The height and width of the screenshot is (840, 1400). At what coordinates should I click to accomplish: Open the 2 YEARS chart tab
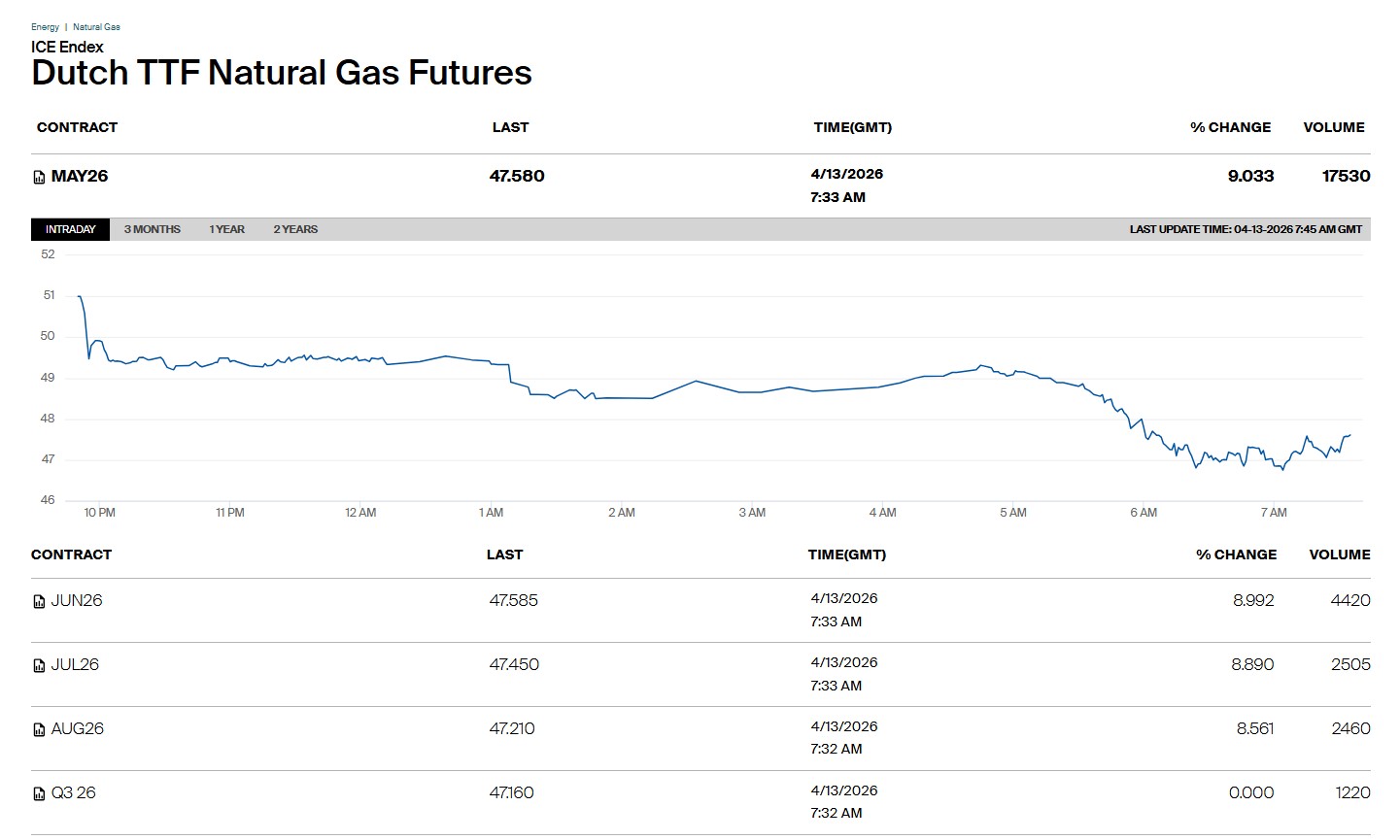tap(295, 229)
